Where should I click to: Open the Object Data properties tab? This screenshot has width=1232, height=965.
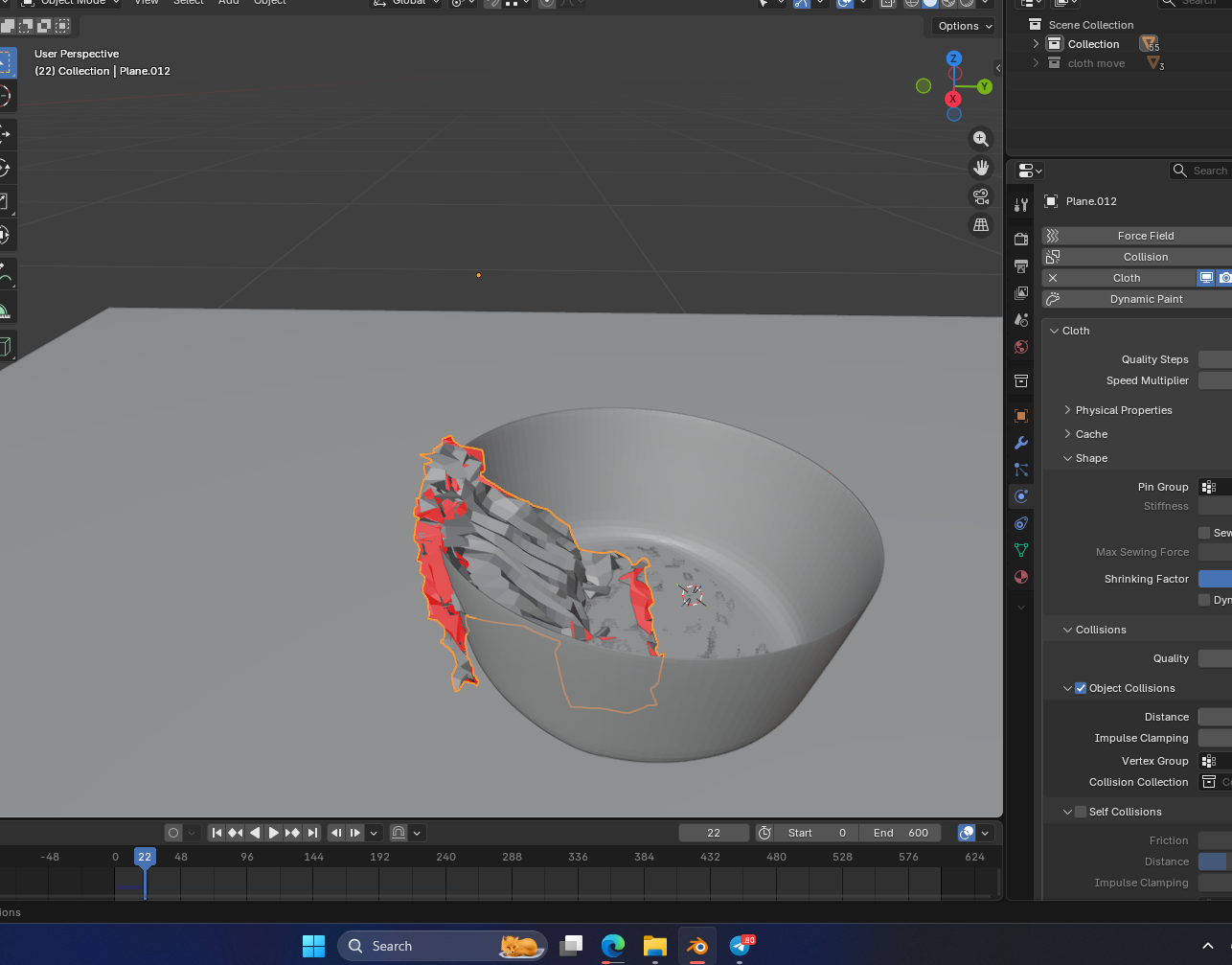[1021, 550]
